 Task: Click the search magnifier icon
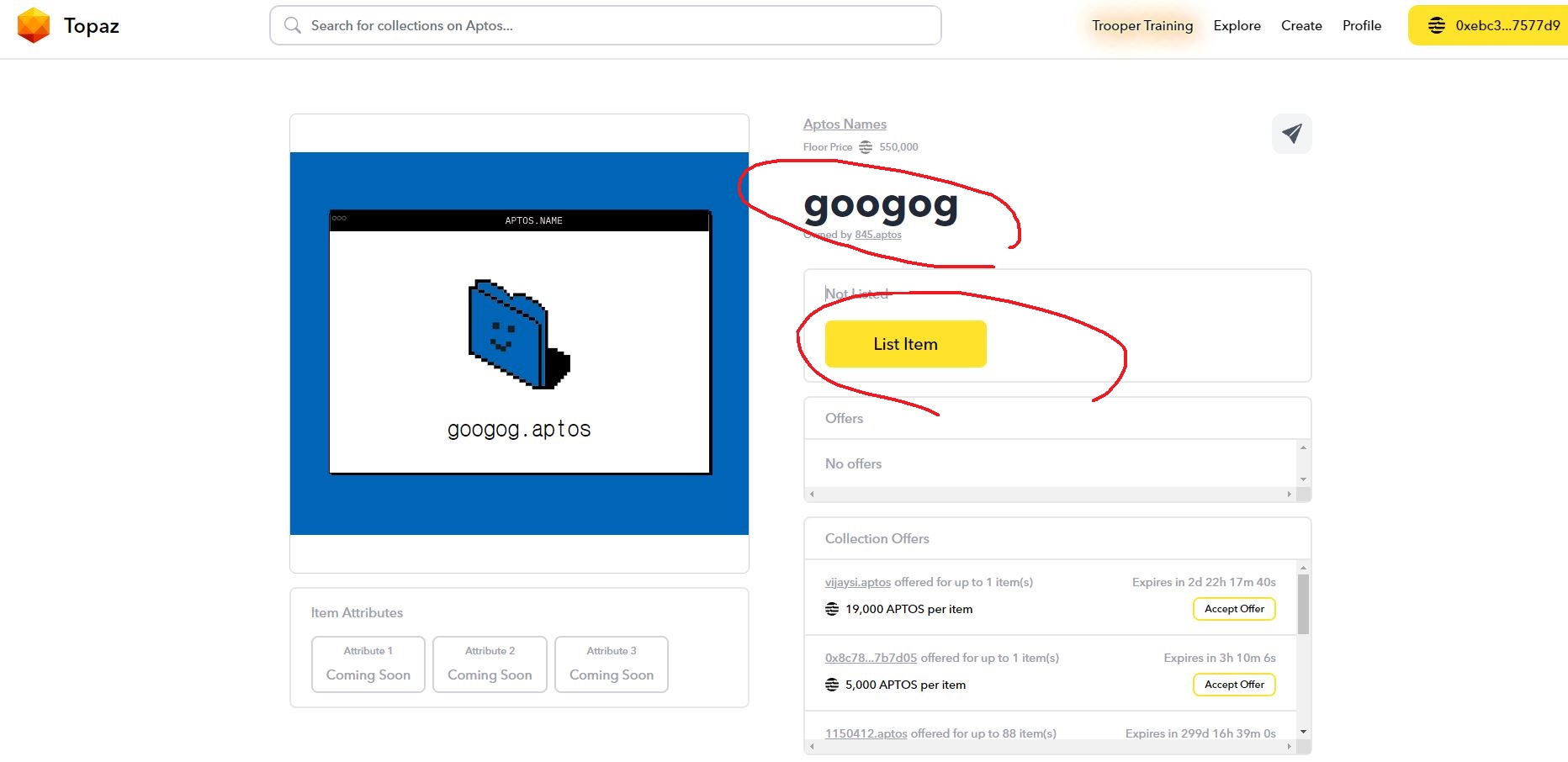click(292, 25)
